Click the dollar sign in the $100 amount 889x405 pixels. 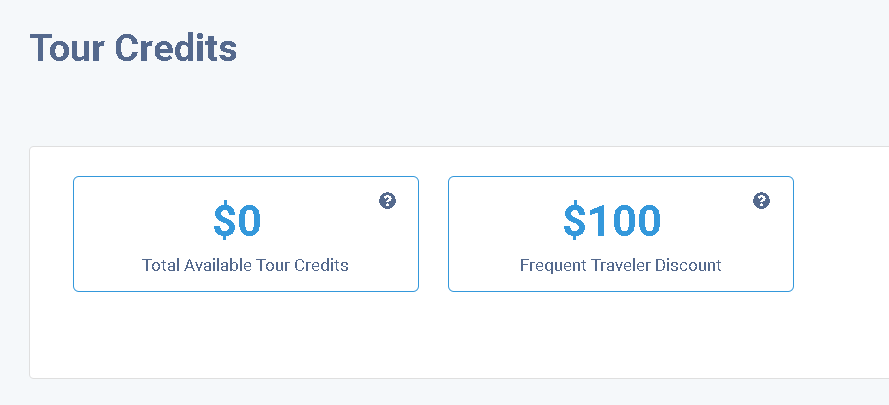[x=574, y=221]
